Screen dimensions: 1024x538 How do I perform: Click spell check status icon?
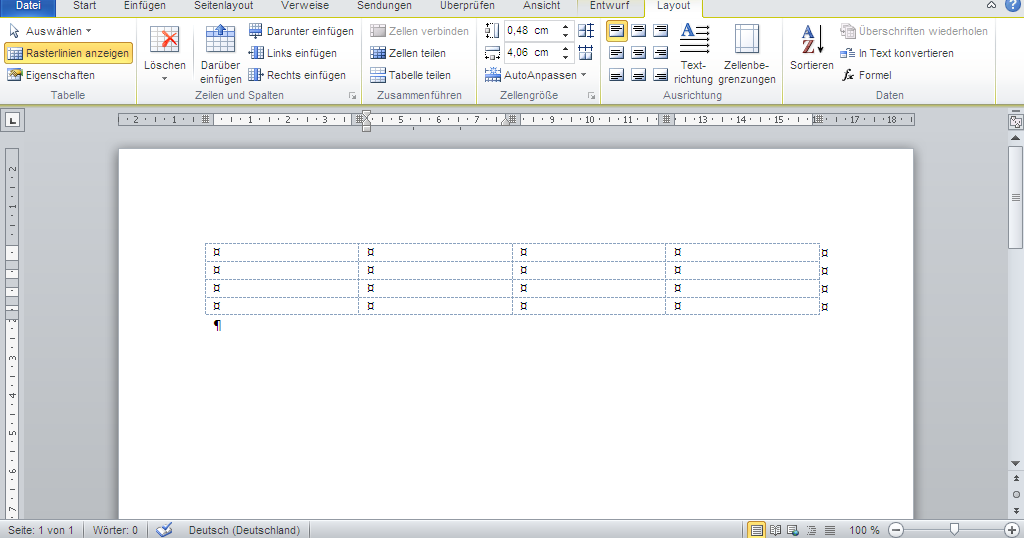(x=164, y=530)
